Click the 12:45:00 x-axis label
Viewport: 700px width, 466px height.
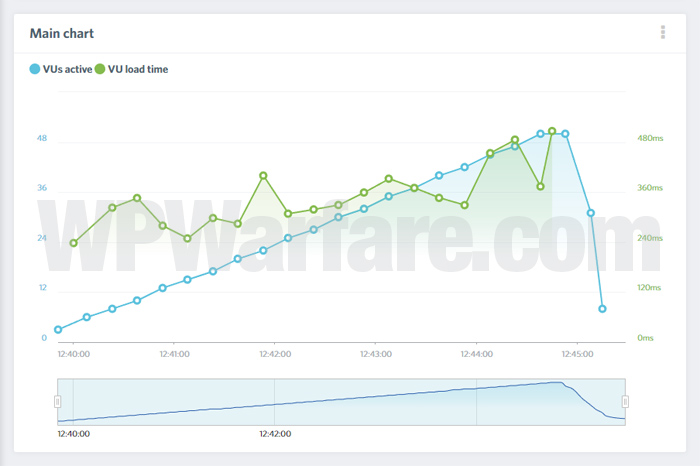[578, 354]
